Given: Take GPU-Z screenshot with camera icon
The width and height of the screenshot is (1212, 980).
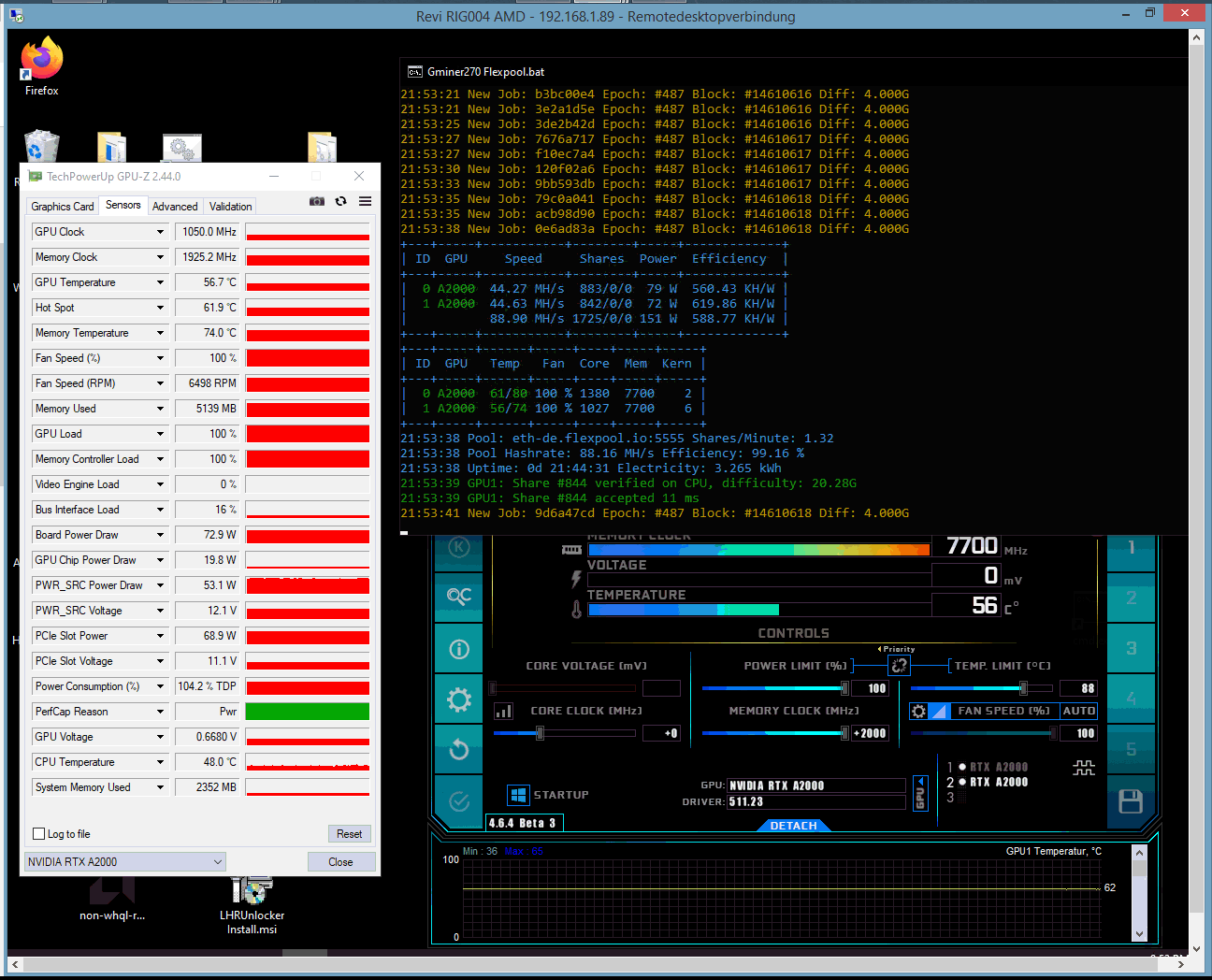Looking at the screenshot, I should tap(317, 201).
